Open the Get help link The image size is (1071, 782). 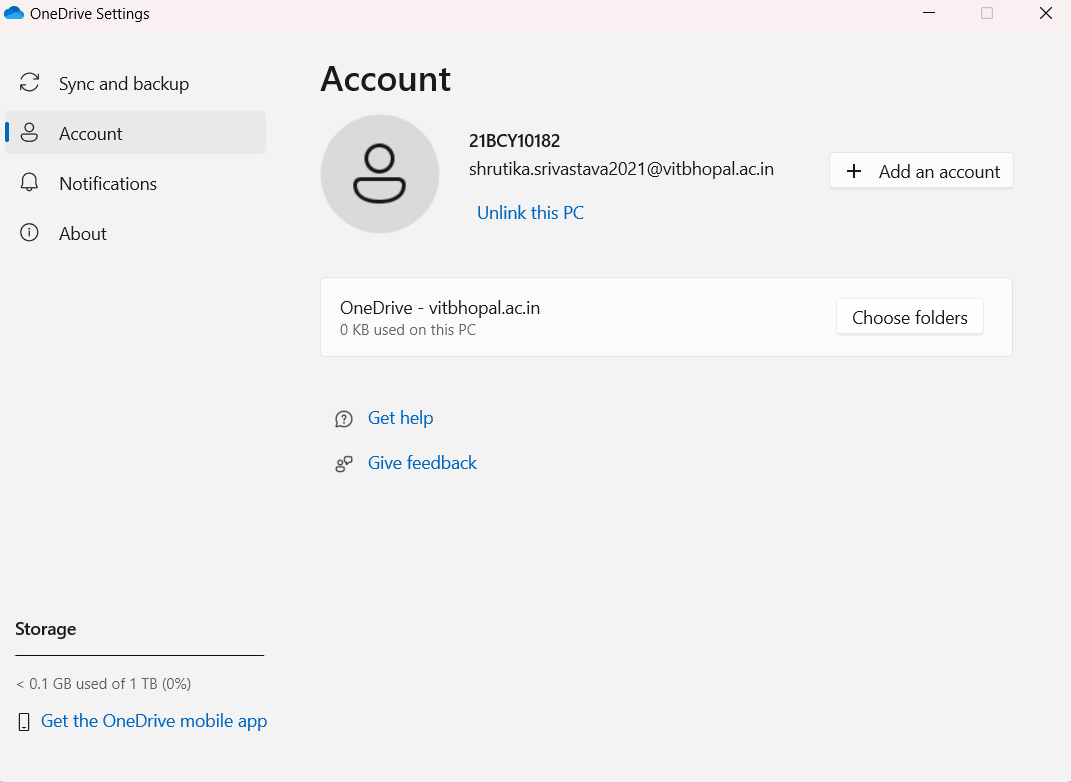[x=400, y=418]
